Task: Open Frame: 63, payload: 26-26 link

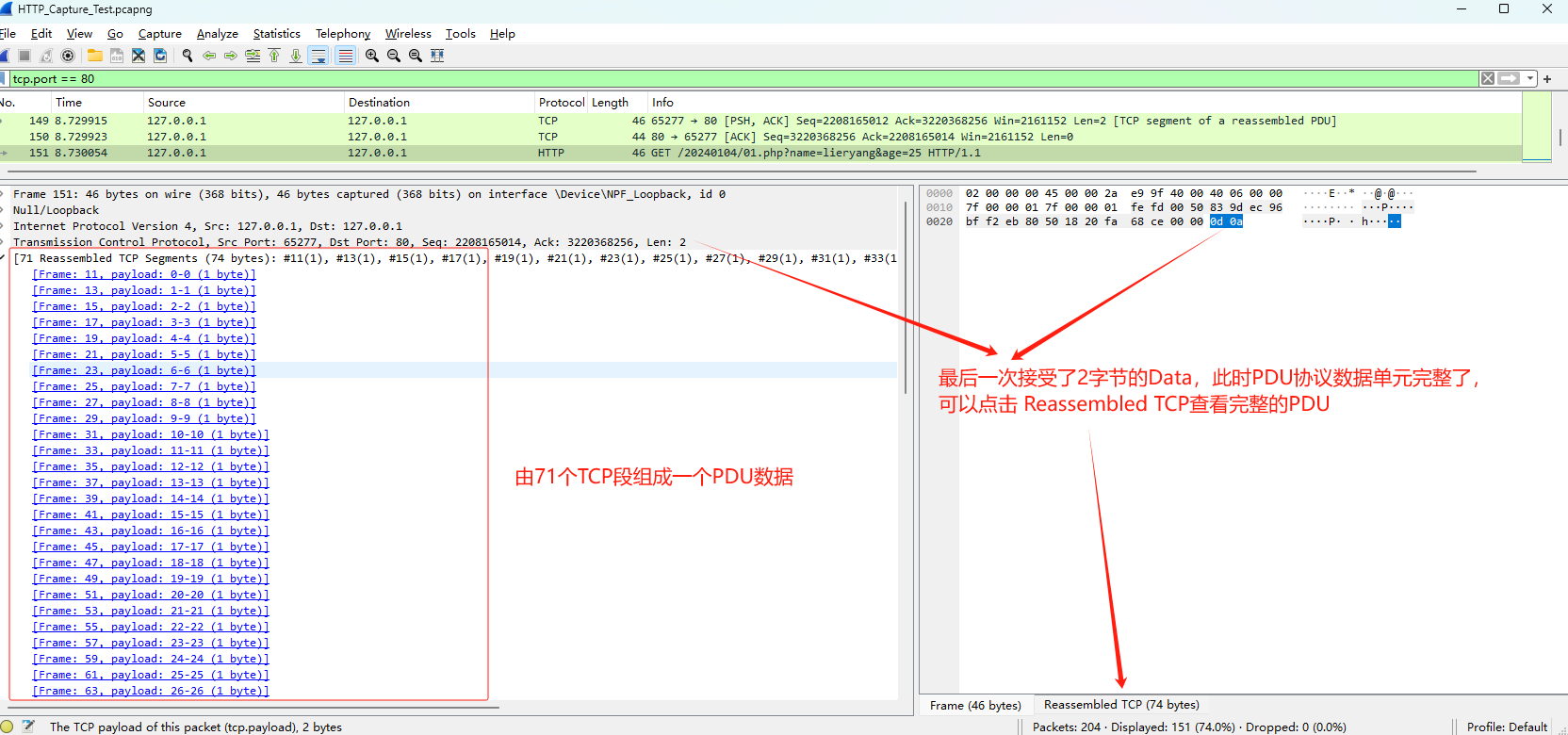Action: [x=151, y=691]
